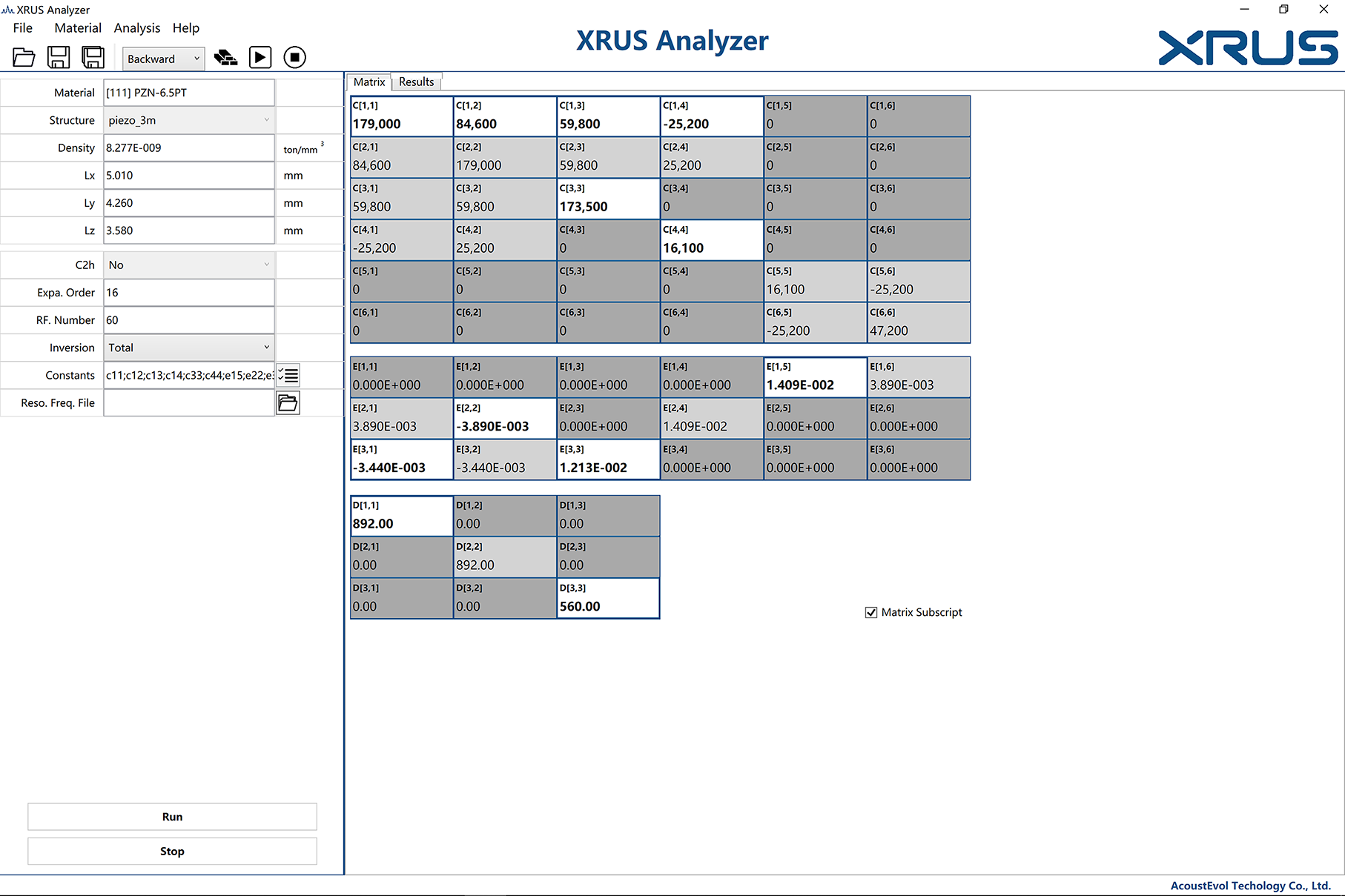Open the Material menu
This screenshot has height=896, width=1345.
(78, 28)
